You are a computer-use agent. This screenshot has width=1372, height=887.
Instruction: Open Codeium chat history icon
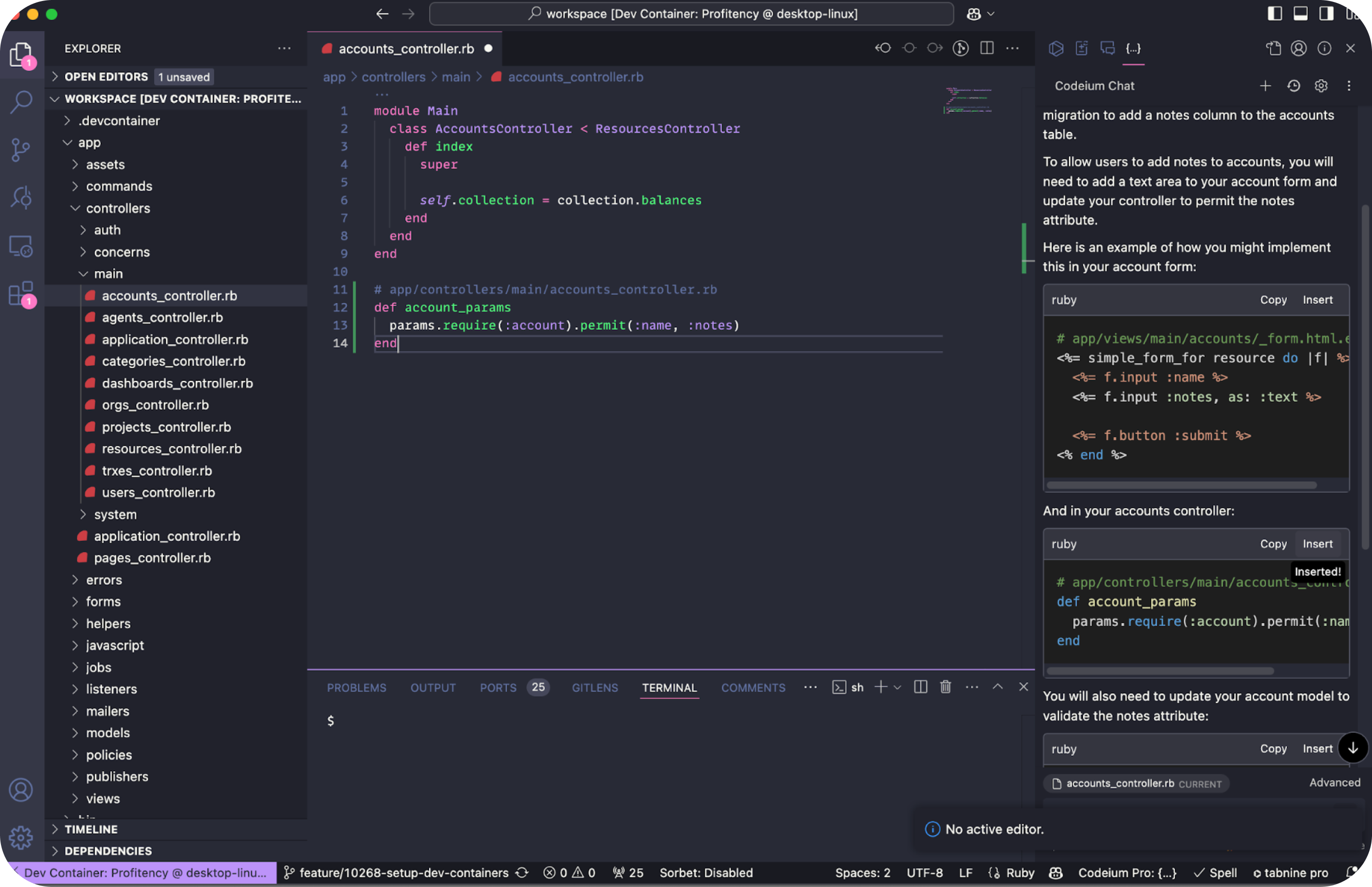coord(1293,86)
